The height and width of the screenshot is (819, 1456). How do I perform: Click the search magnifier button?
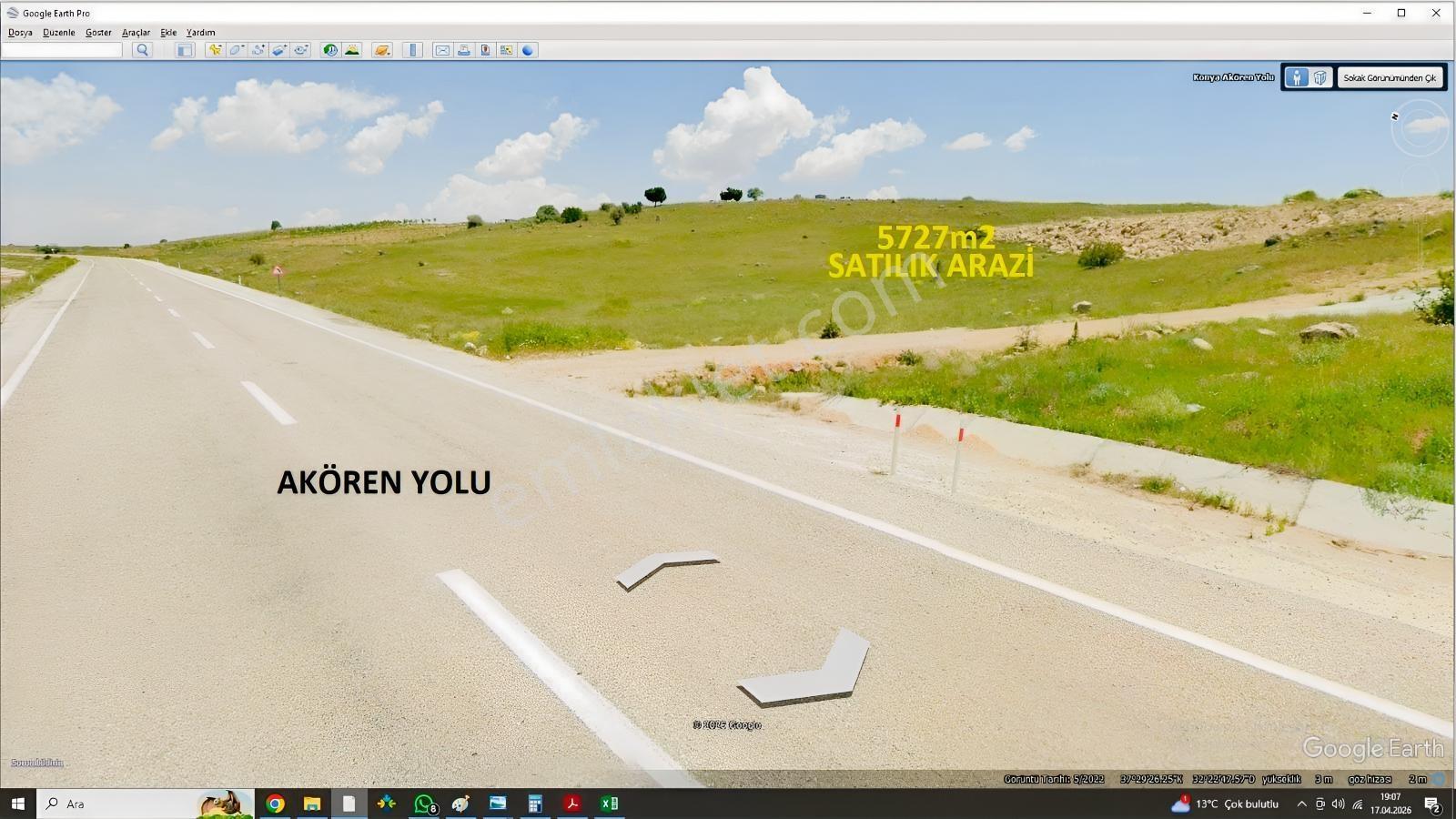click(141, 50)
